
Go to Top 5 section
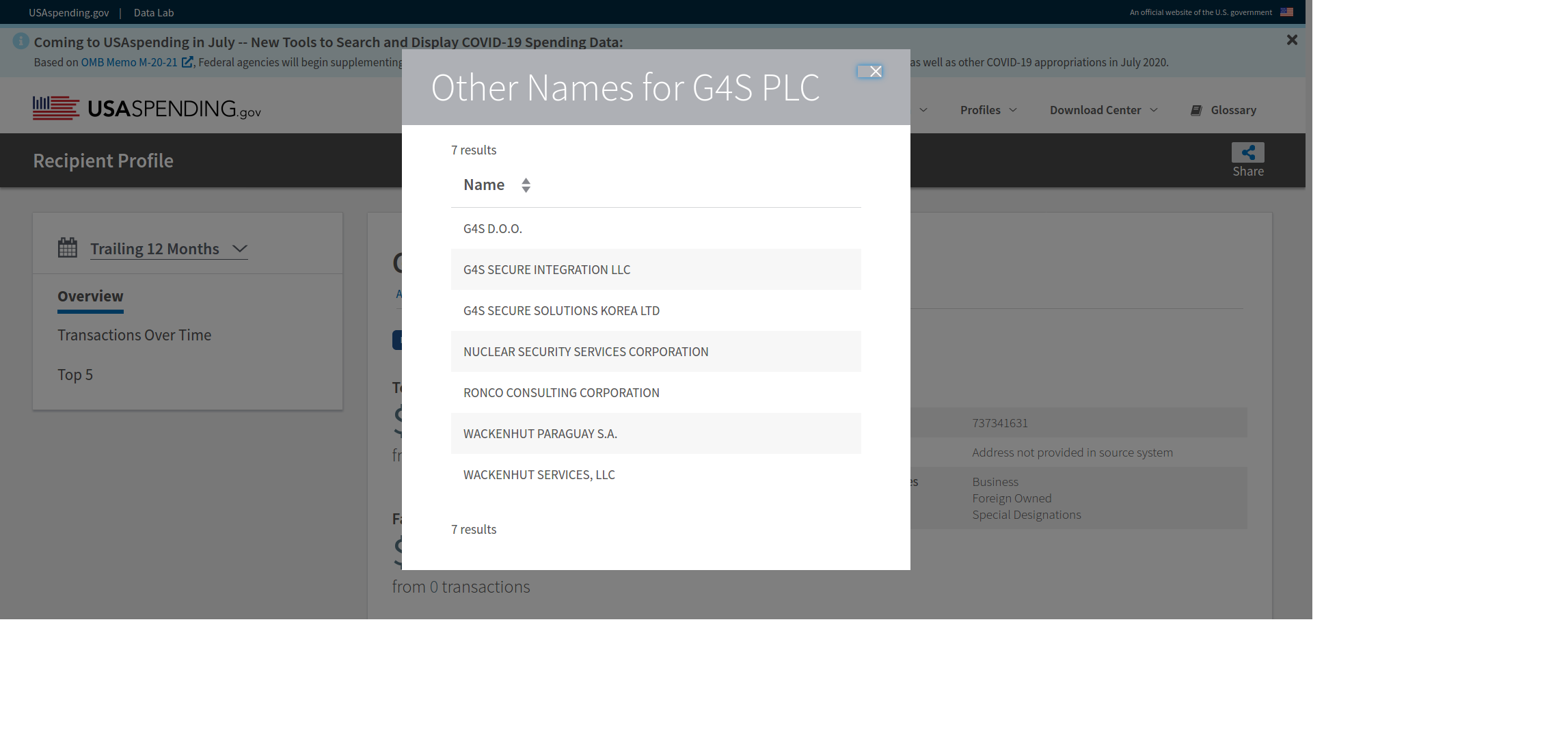pyautogui.click(x=75, y=375)
